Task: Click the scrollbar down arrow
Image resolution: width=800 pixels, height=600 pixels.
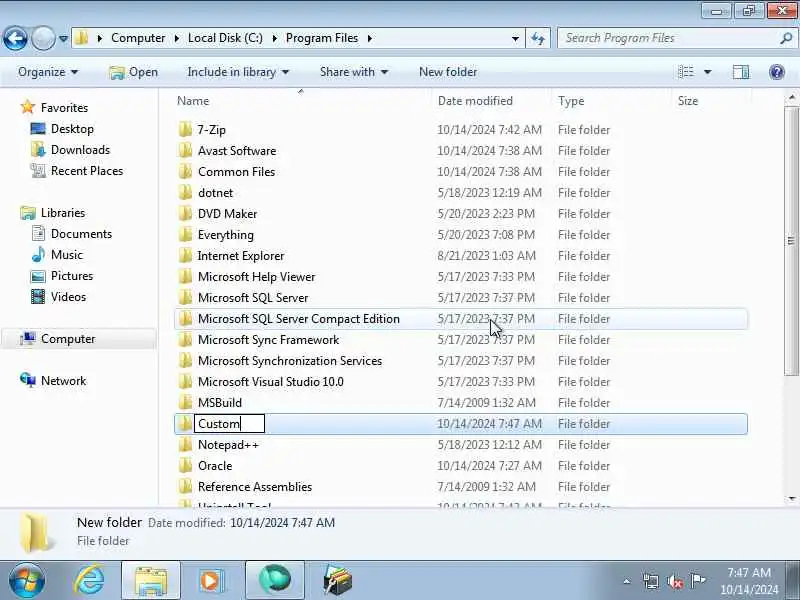Action: click(x=791, y=498)
